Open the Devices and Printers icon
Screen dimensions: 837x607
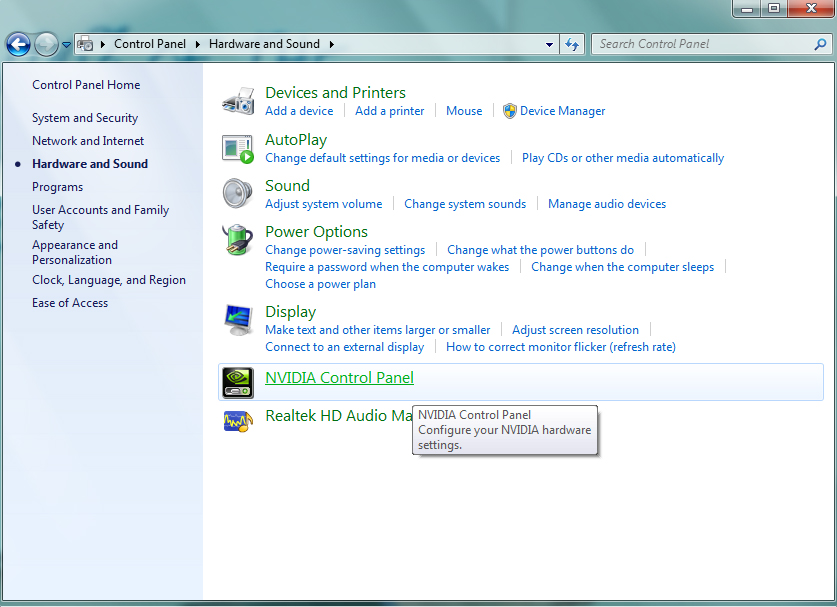(238, 100)
